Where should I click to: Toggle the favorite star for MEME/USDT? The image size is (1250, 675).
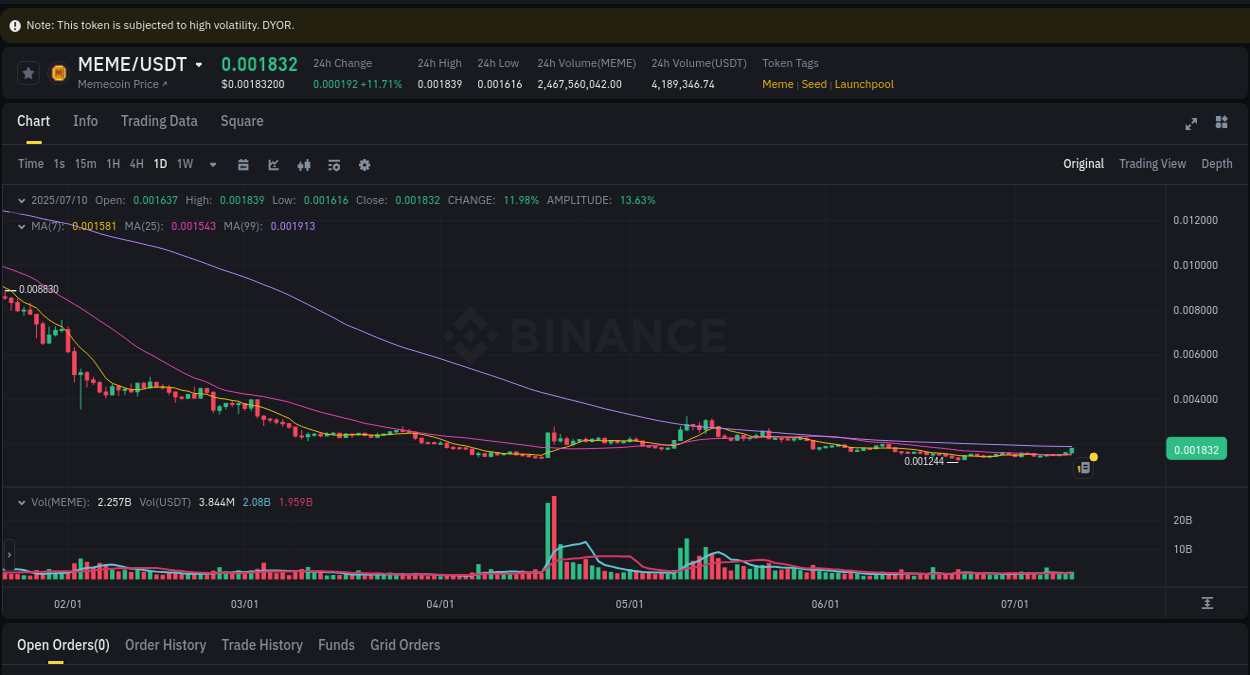tap(28, 72)
